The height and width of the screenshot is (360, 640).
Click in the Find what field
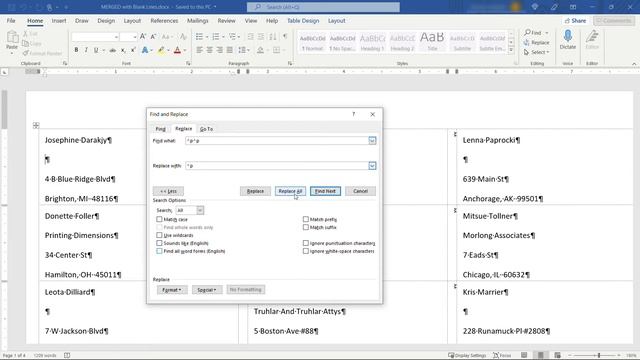pyautogui.click(x=277, y=140)
